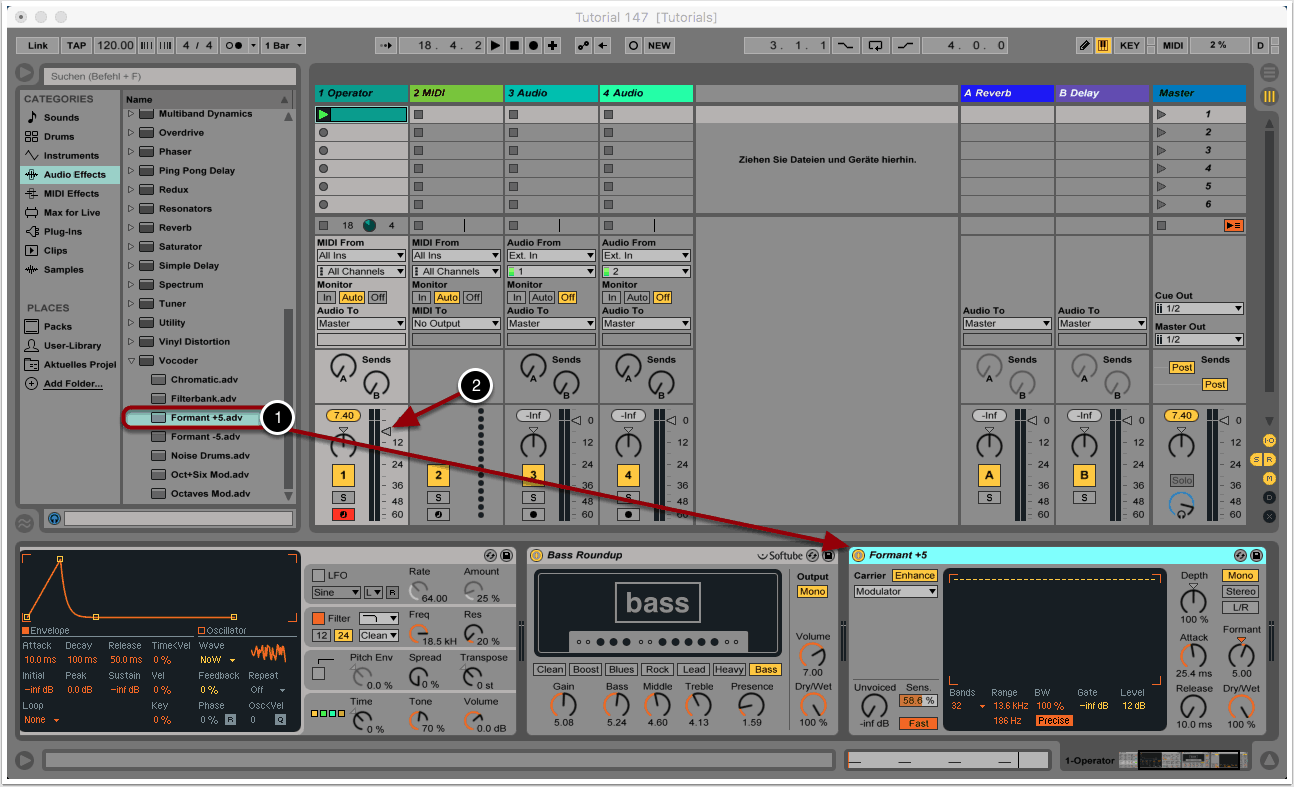Solo track 3 Audio
This screenshot has width=1294, height=787.
[x=533, y=497]
